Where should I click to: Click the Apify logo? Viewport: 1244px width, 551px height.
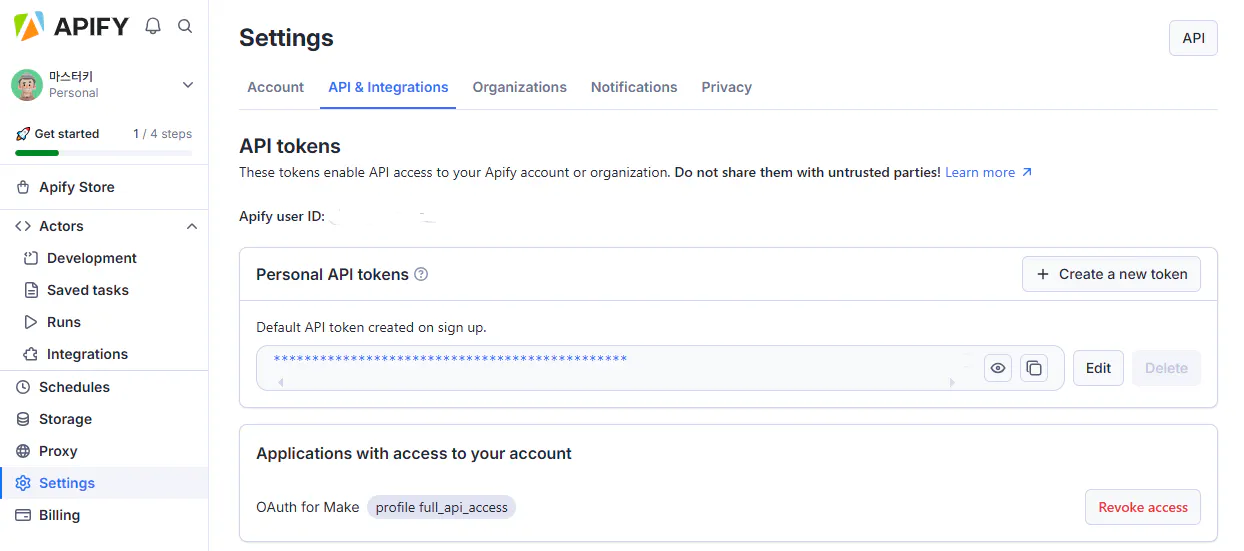(x=71, y=26)
